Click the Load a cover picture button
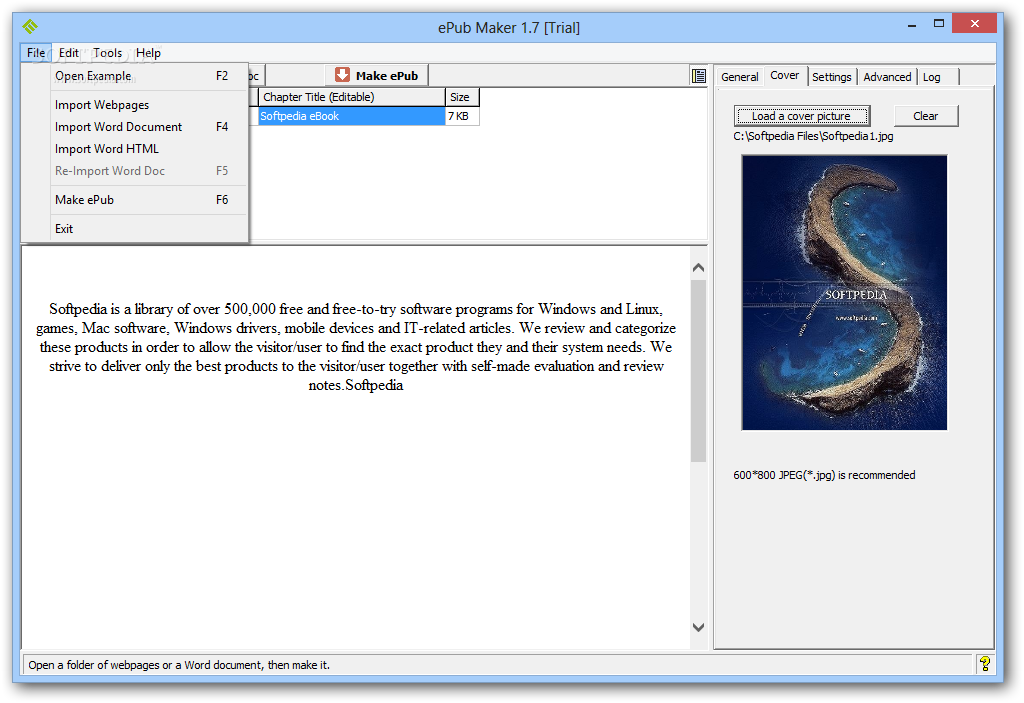Viewport: 1024px width, 703px height. 801,116
